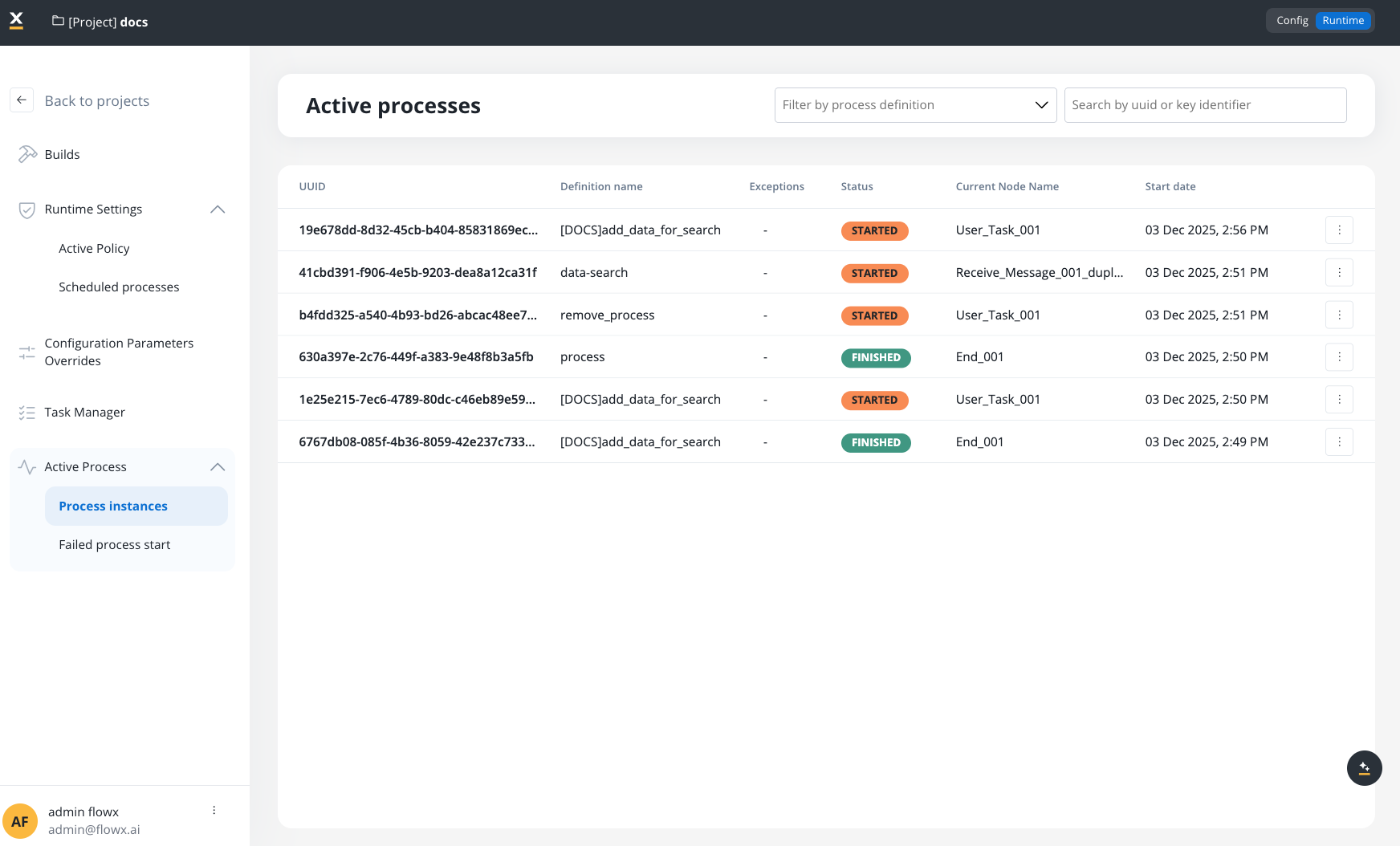Open the AI assistant sparkle button
This screenshot has height=846, width=1400.
click(1364, 768)
